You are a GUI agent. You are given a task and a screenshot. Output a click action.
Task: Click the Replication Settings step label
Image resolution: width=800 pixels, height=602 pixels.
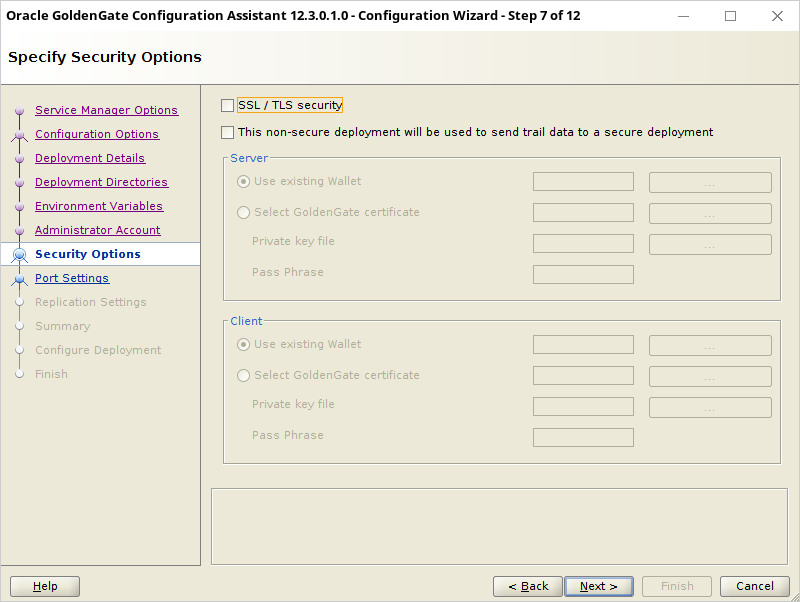(91, 302)
